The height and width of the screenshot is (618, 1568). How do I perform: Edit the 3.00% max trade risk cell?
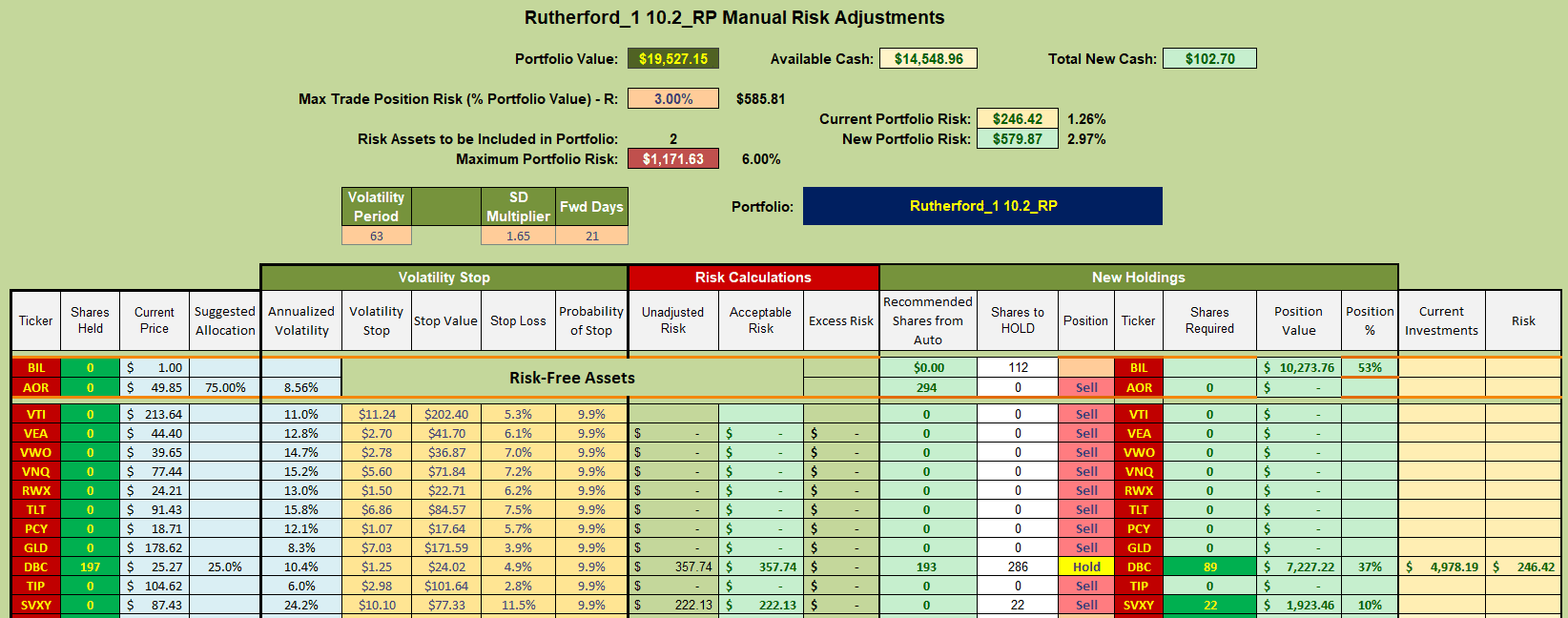(x=672, y=99)
